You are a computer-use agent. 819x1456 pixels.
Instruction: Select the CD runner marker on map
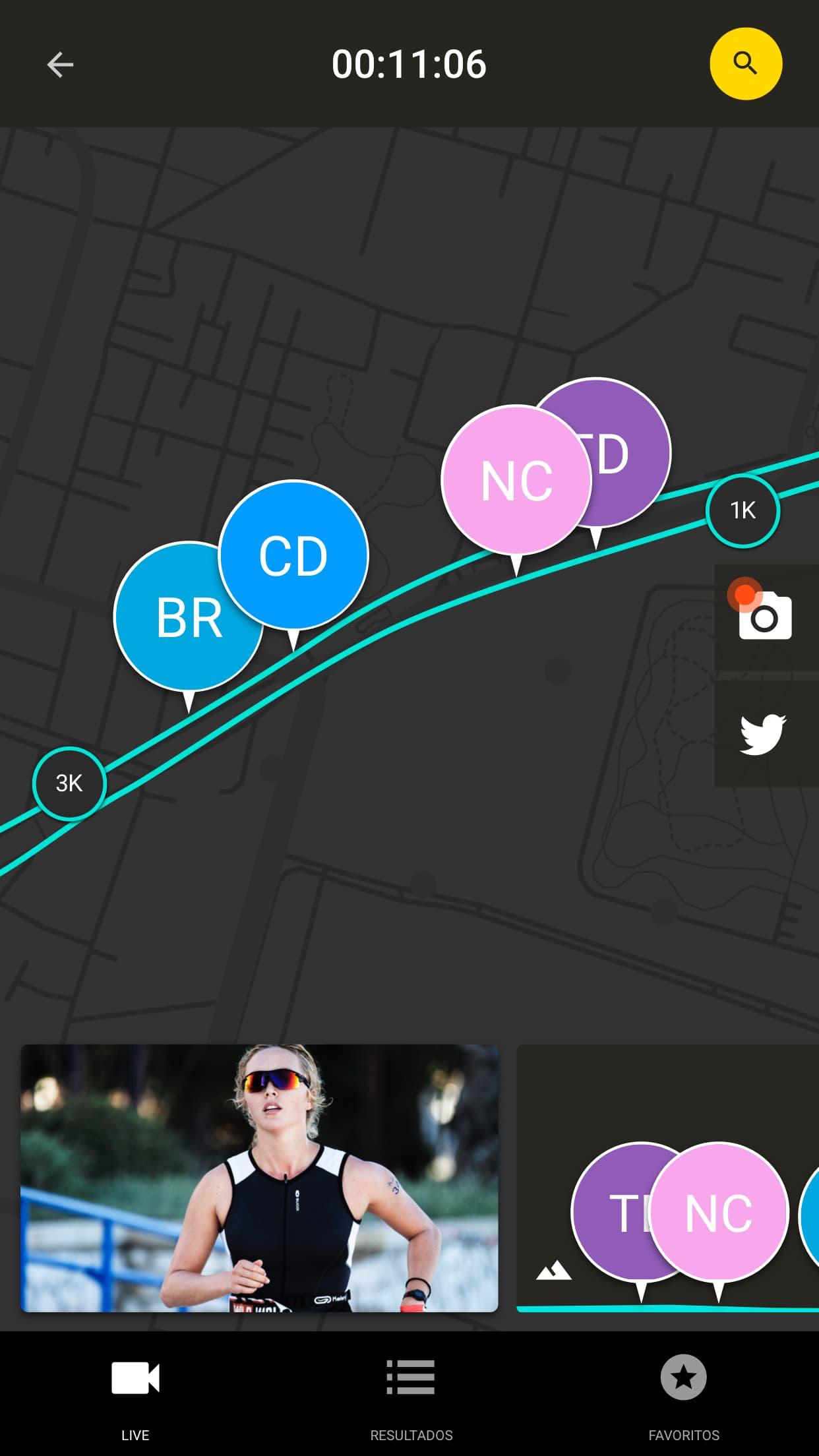(x=293, y=556)
